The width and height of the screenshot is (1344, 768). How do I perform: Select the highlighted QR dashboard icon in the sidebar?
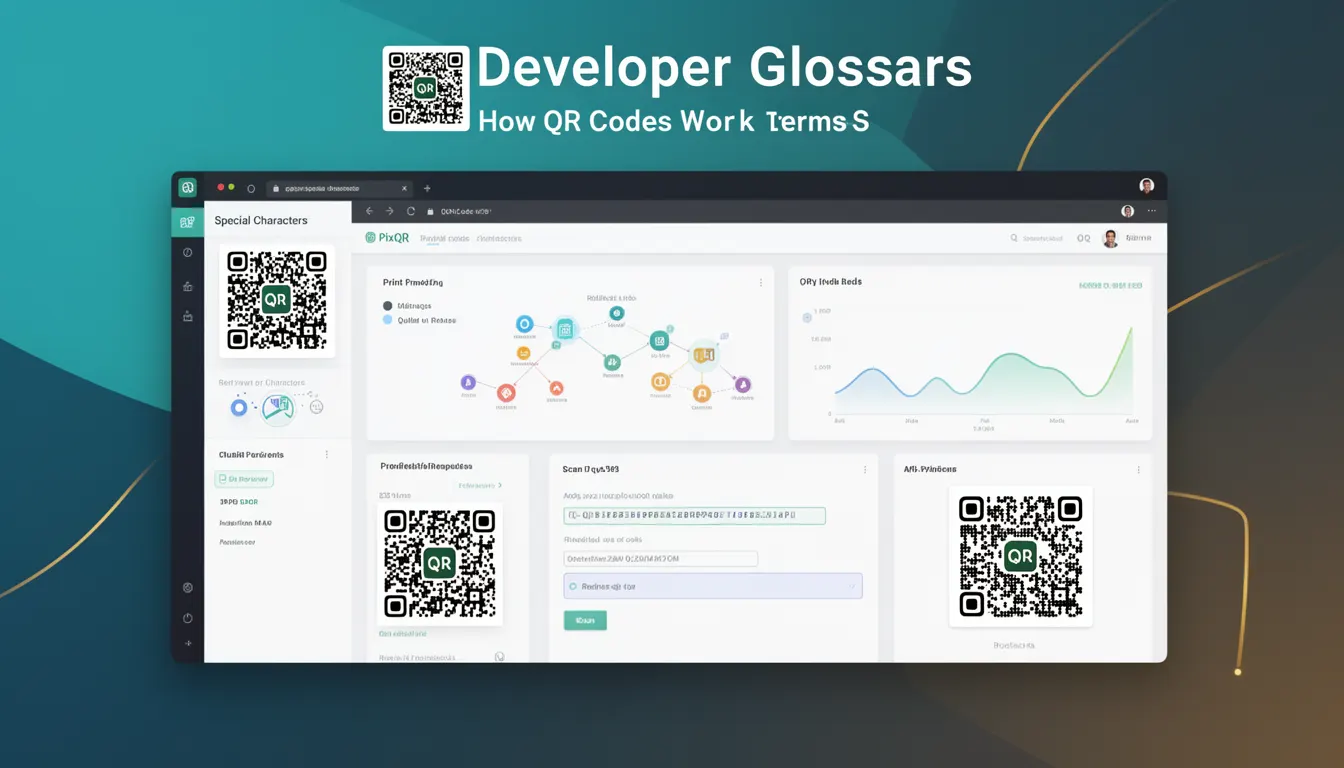[x=187, y=222]
